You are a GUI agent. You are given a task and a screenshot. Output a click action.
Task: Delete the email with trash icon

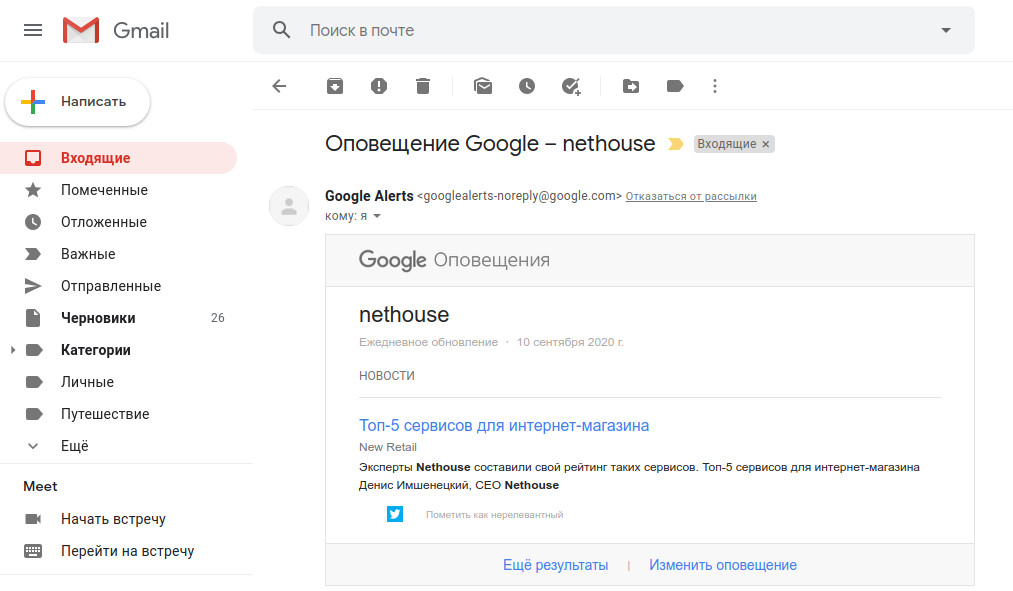423,86
